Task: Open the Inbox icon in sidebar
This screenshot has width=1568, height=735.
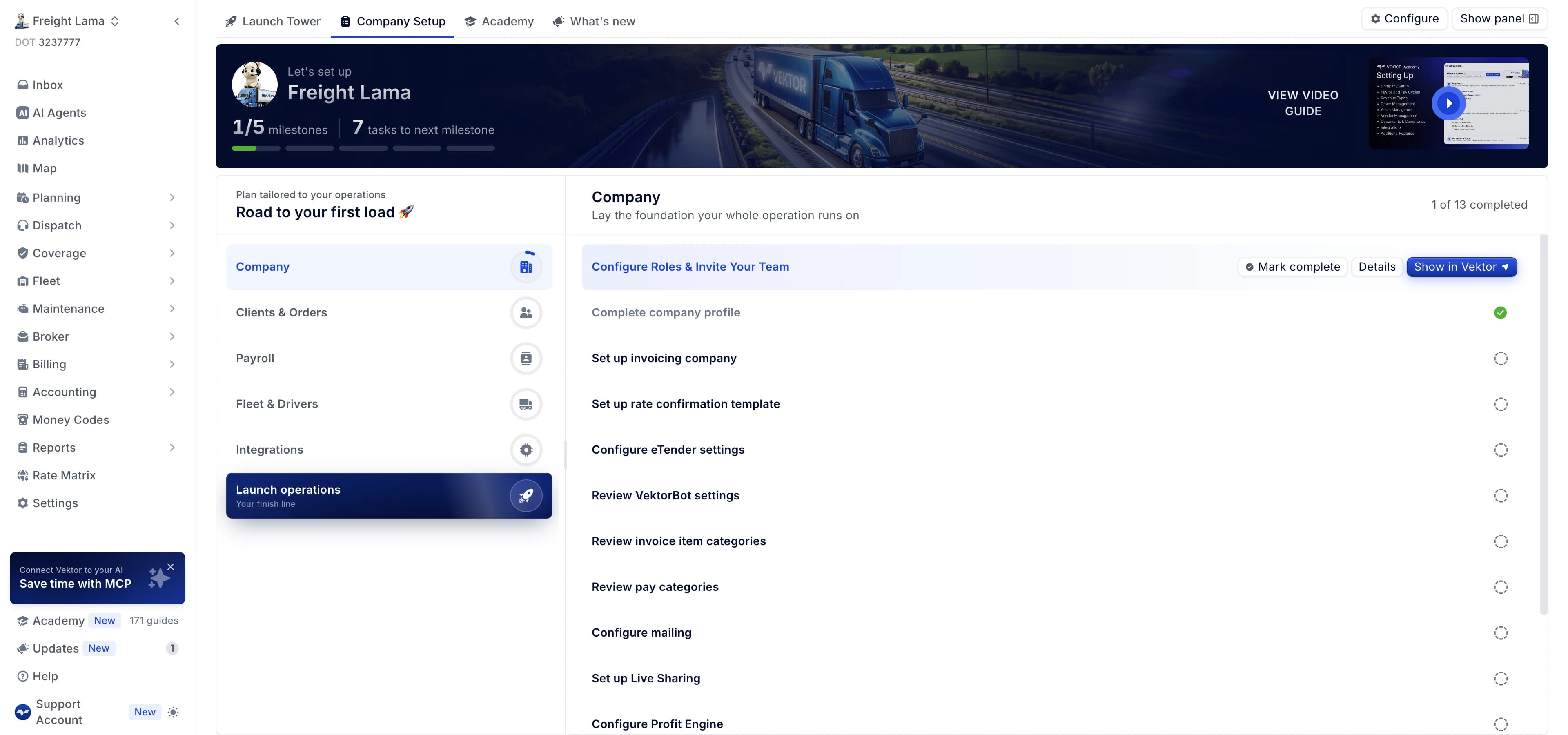Action: pos(22,85)
